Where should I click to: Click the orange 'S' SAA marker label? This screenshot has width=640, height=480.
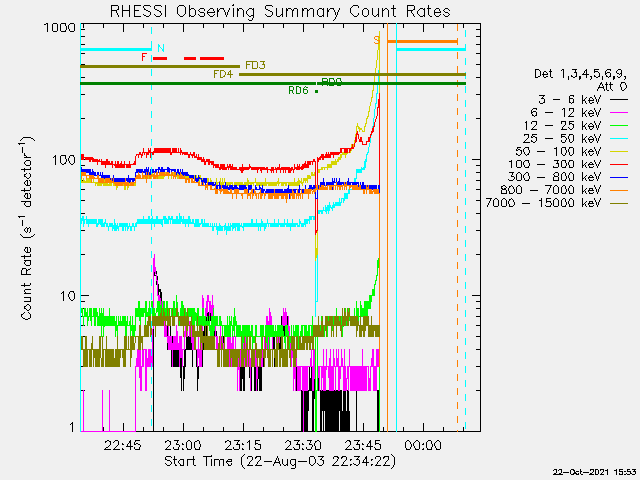coord(377,40)
